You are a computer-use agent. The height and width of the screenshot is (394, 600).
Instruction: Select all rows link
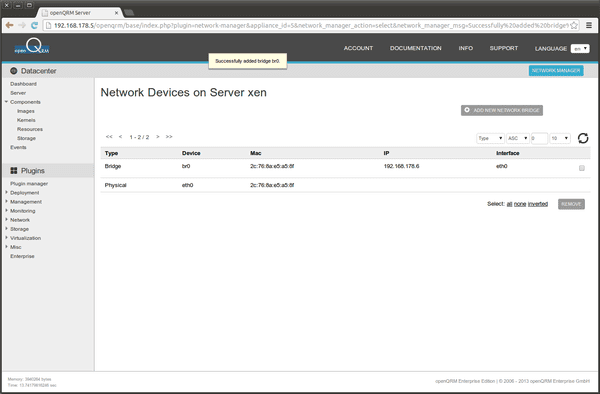(509, 204)
